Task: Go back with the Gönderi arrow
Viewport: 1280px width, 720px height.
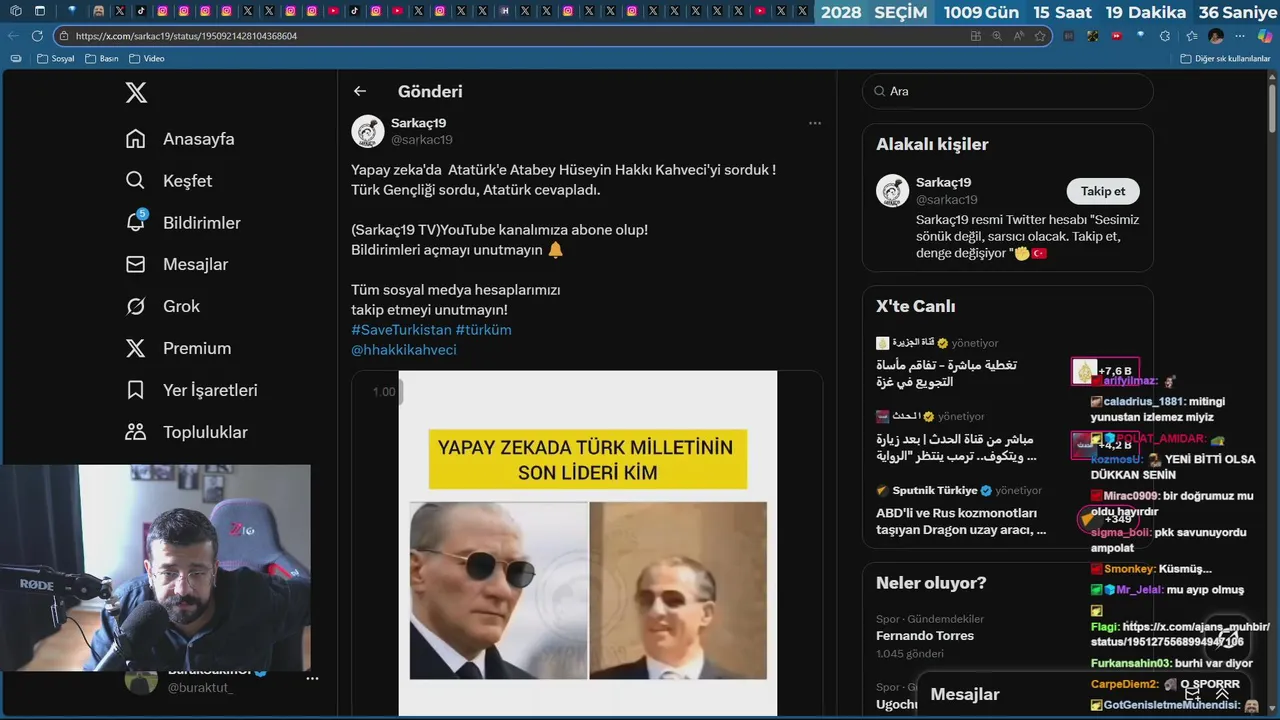Action: point(360,91)
